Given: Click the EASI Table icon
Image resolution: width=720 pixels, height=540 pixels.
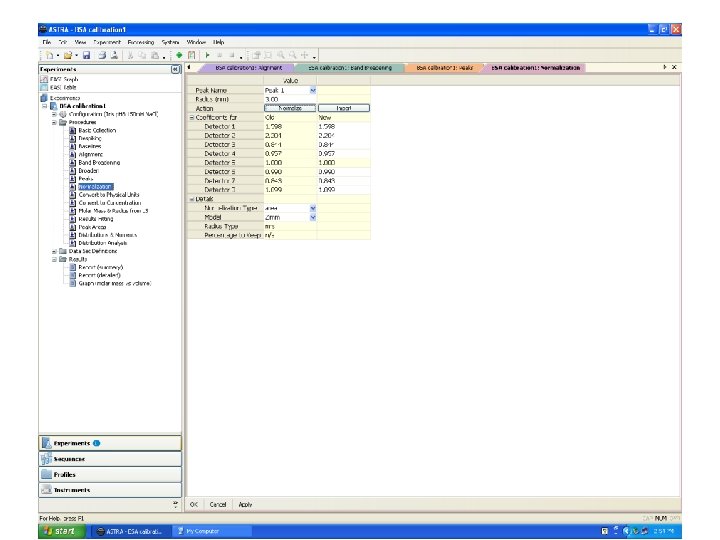Looking at the screenshot, I should [44, 87].
